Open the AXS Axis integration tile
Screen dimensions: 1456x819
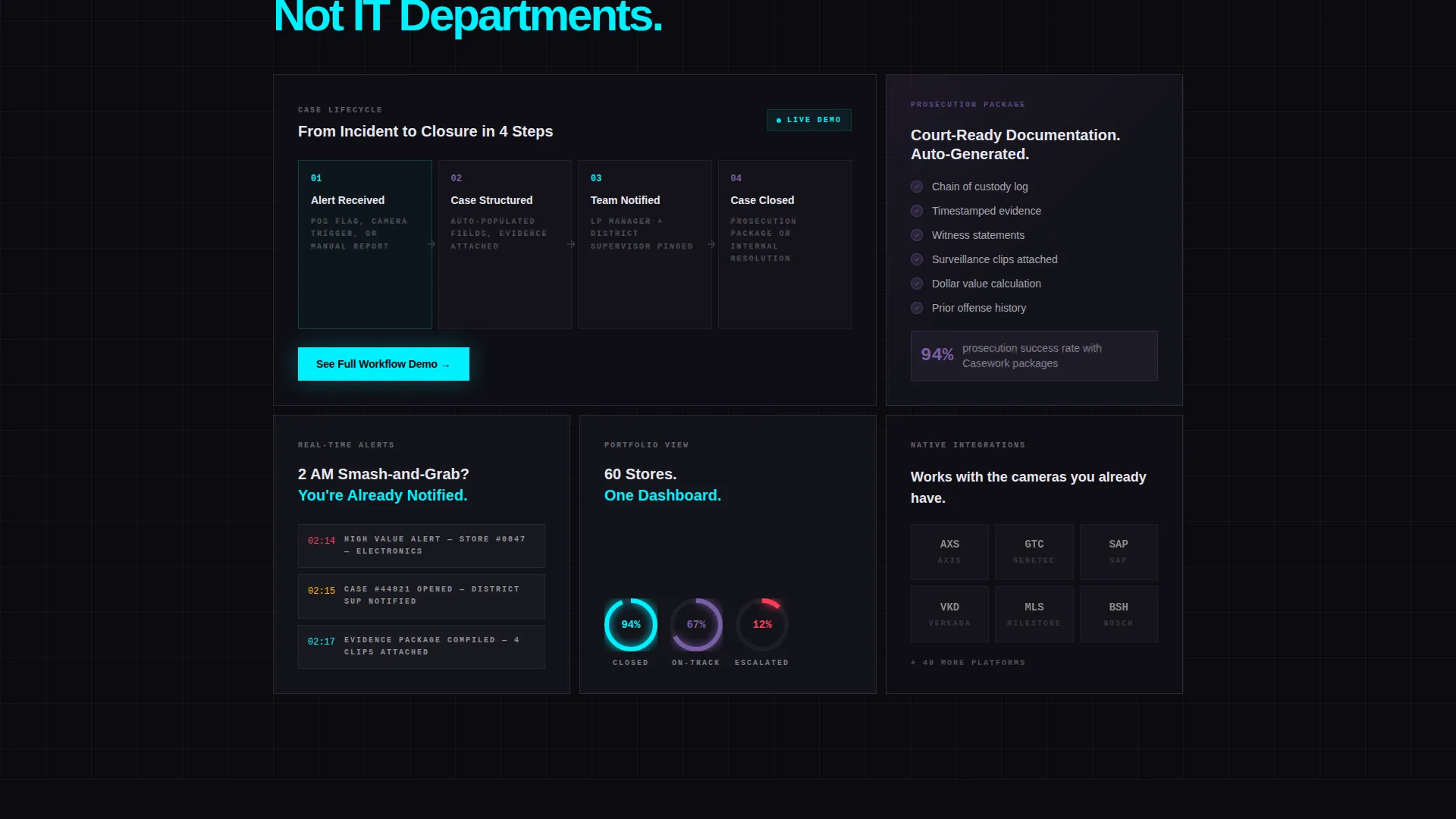pos(949,552)
